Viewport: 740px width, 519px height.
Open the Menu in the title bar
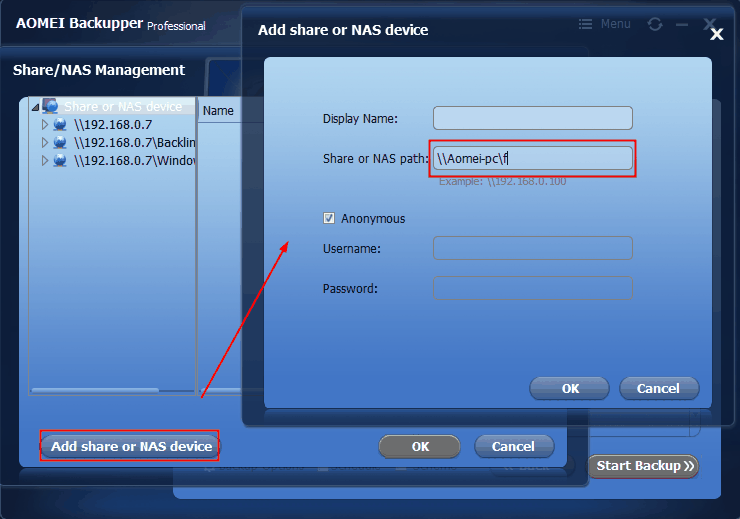[605, 24]
